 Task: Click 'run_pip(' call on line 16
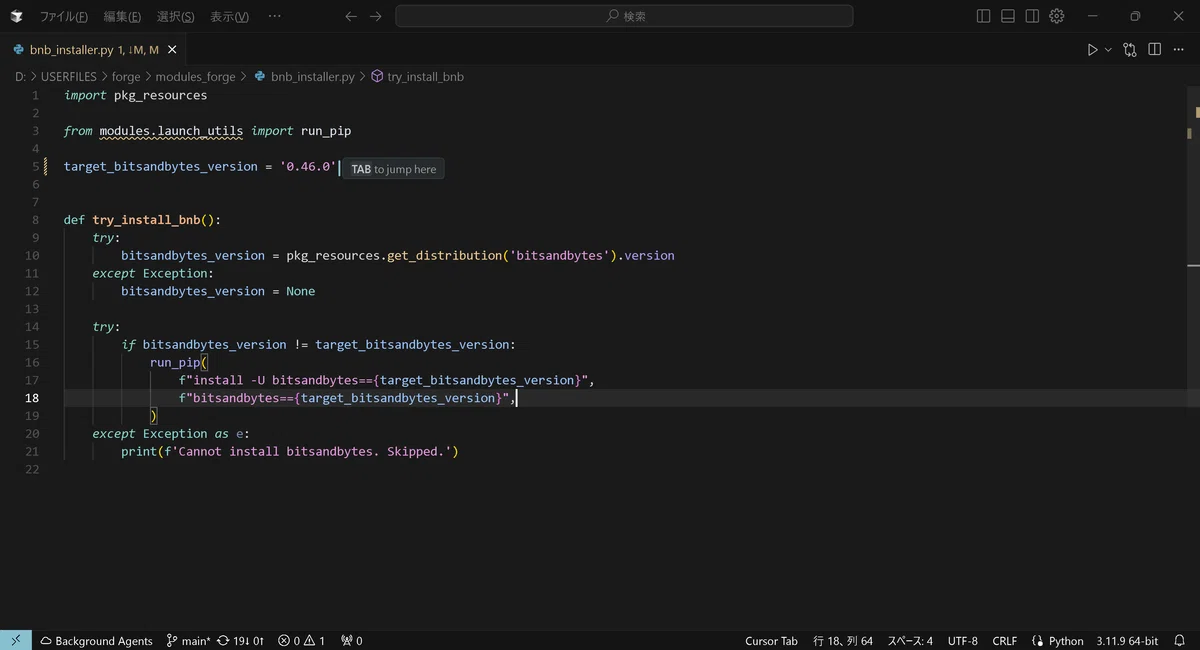(179, 362)
